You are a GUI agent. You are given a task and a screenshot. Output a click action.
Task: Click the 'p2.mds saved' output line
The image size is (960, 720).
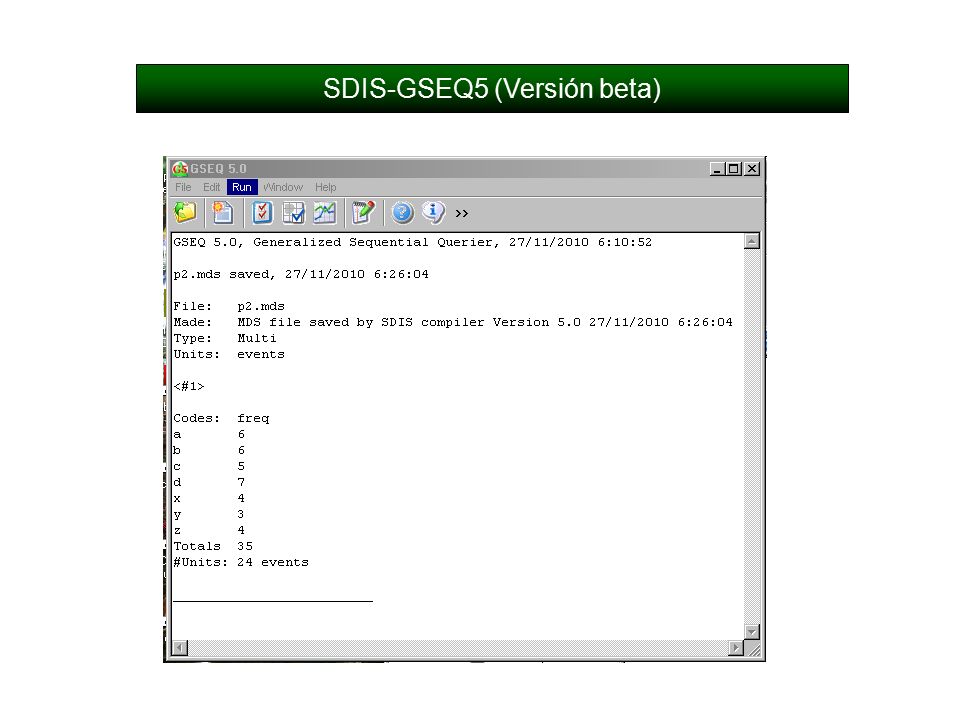point(301,274)
